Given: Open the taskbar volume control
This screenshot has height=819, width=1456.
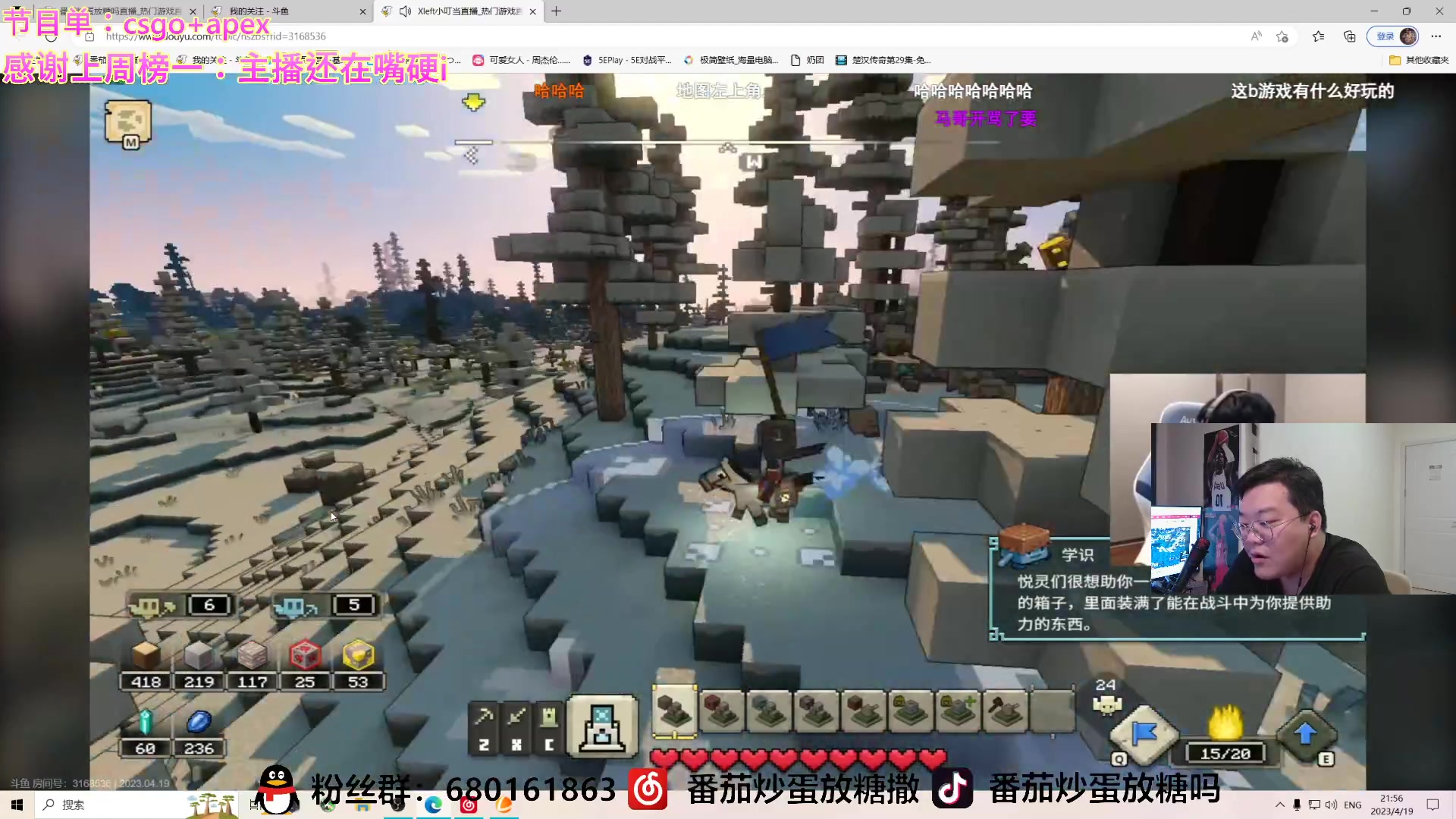Looking at the screenshot, I should pyautogui.click(x=1332, y=805).
